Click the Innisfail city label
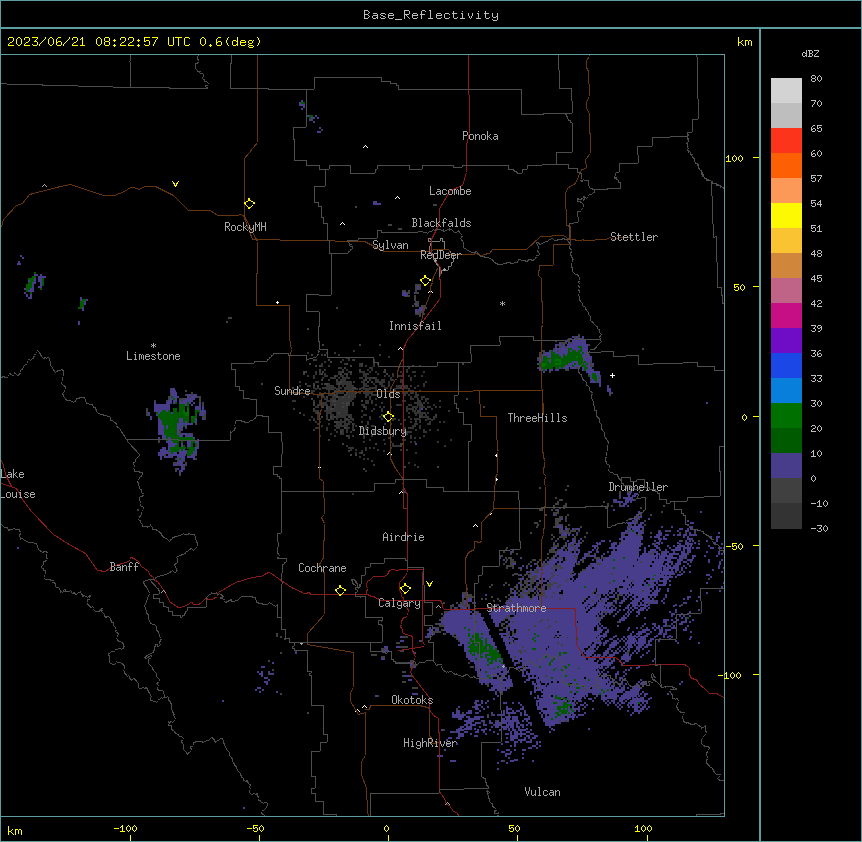Image resolution: width=862 pixels, height=842 pixels. 415,326
